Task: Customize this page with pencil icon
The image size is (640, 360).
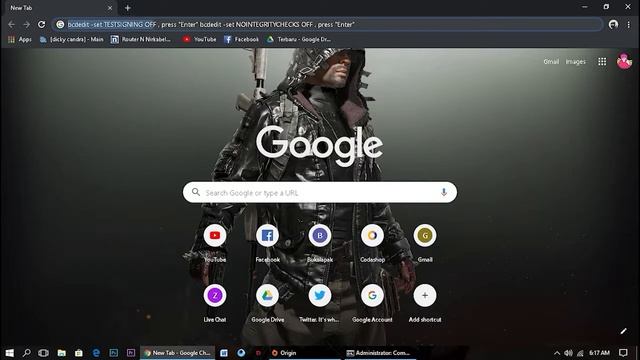Action: [x=623, y=331]
